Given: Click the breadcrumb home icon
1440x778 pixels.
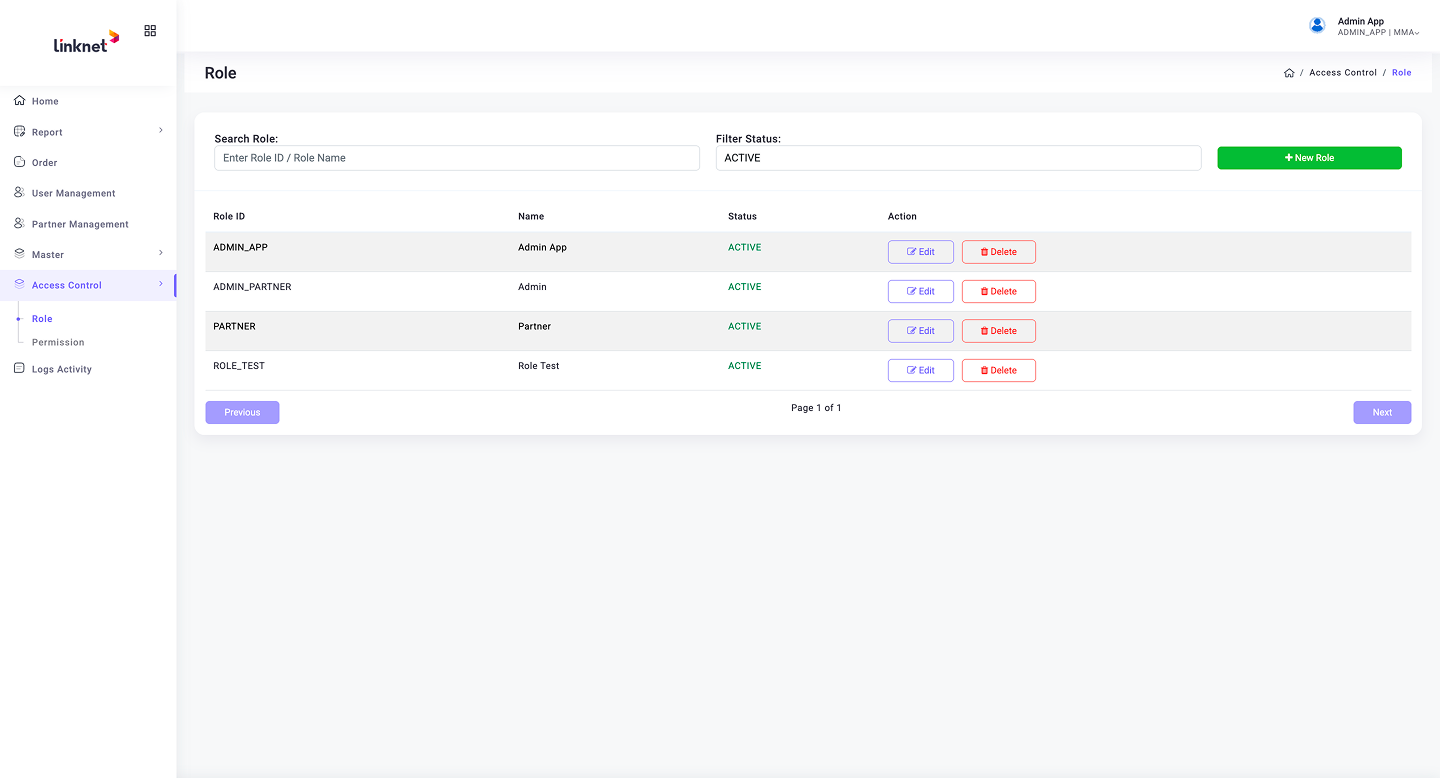Looking at the screenshot, I should click(1289, 73).
